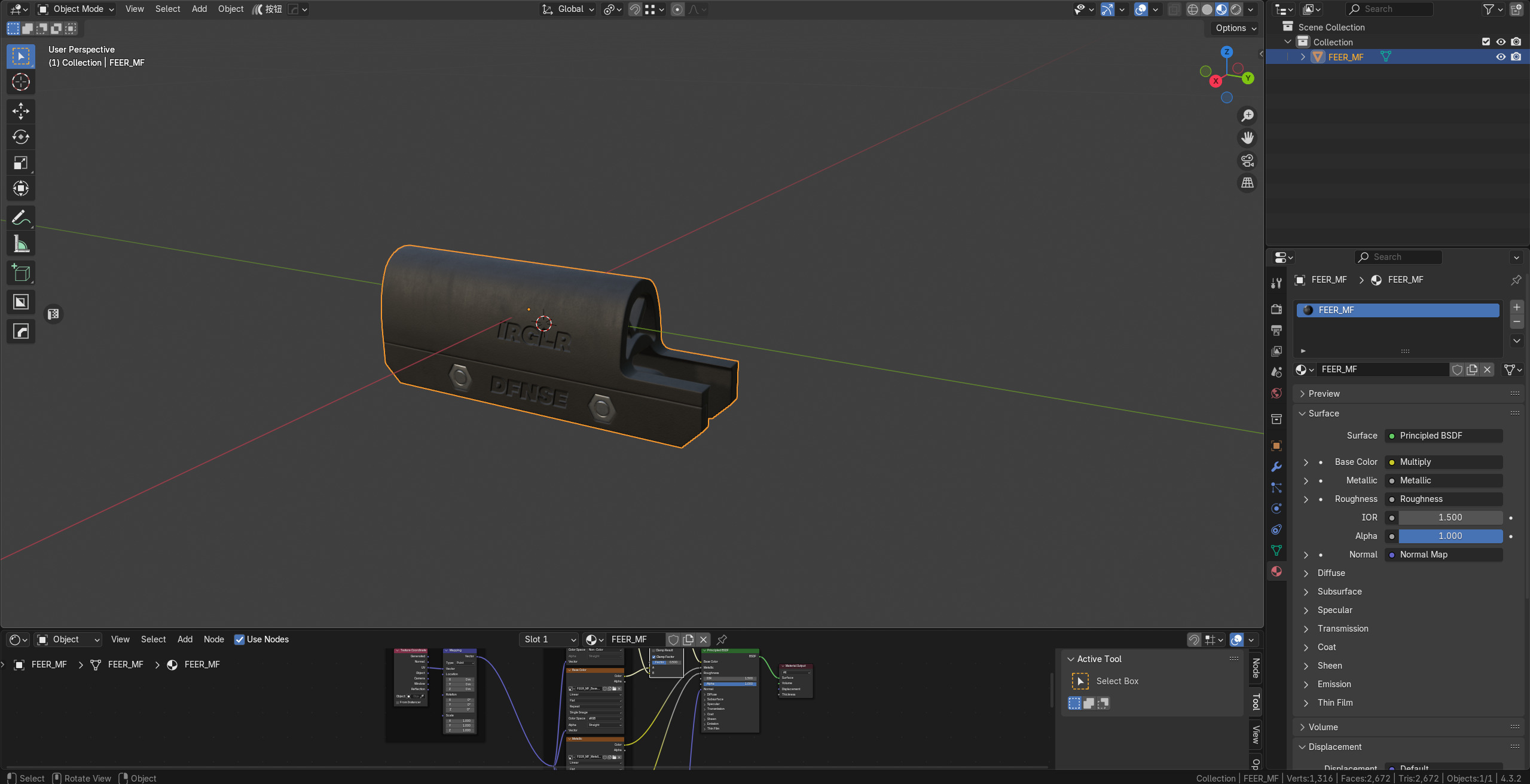Switch to wireframe viewport shading
The height and width of the screenshot is (784, 1530).
coord(1192,9)
